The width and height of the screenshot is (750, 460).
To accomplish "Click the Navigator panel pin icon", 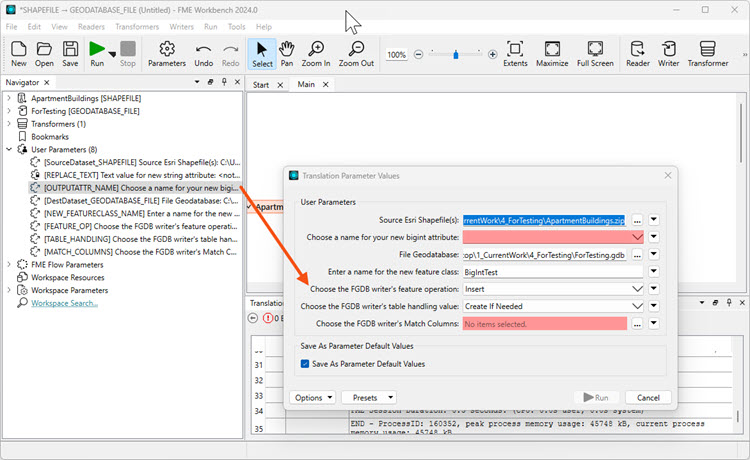I will 224,82.
